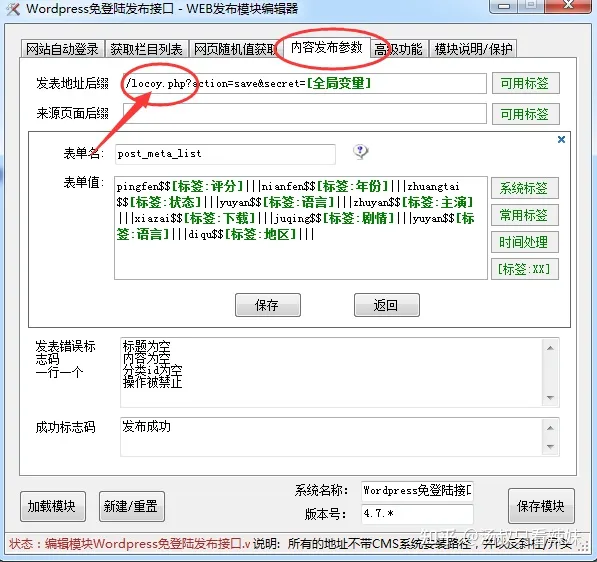The height and width of the screenshot is (562, 597).
Task: Select the 内容发布参数 tab
Action: click(x=326, y=47)
